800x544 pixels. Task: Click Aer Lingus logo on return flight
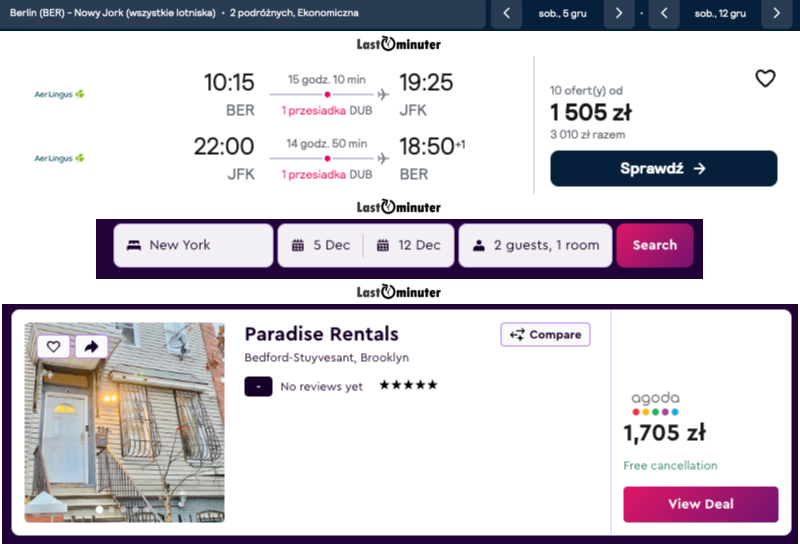pyautogui.click(x=59, y=158)
